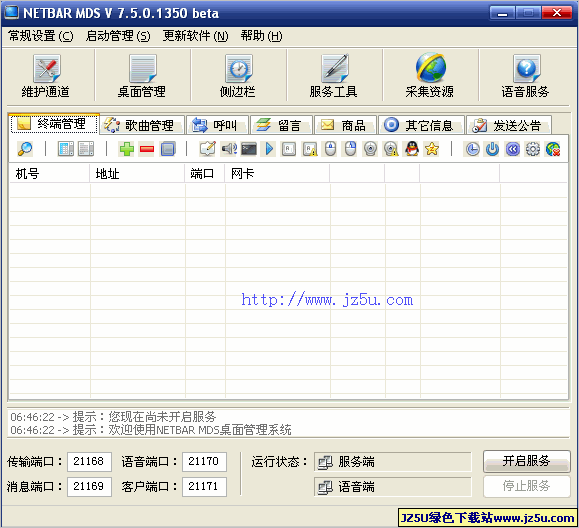The image size is (579, 528).
Task: Click the yellow star icon
Action: tap(432, 149)
